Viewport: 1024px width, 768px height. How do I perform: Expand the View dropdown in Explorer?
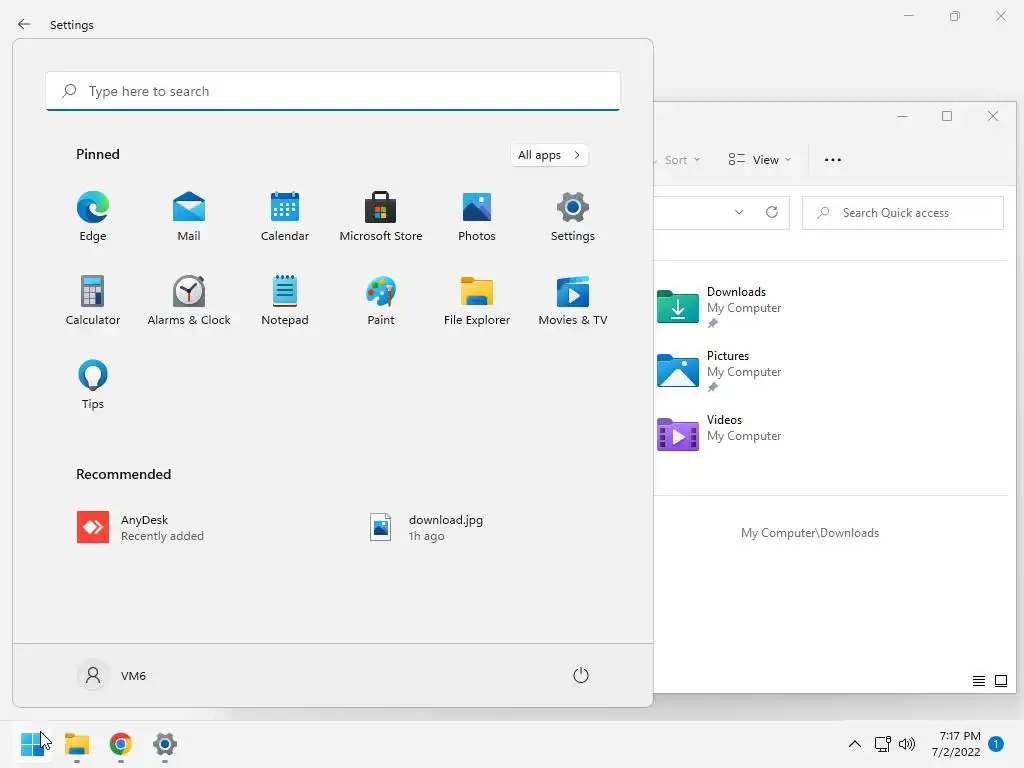(760, 160)
